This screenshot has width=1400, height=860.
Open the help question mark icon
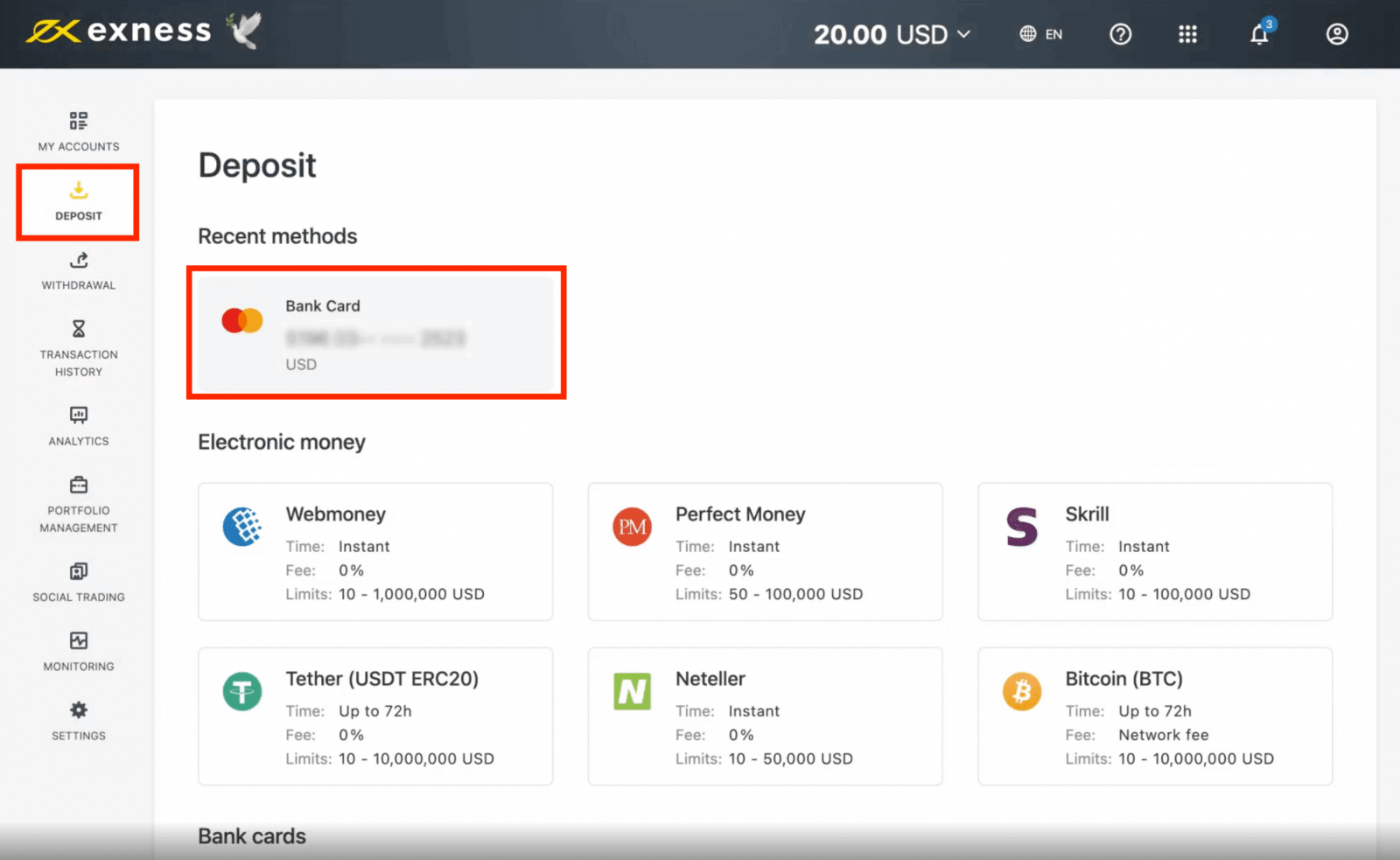click(1120, 34)
